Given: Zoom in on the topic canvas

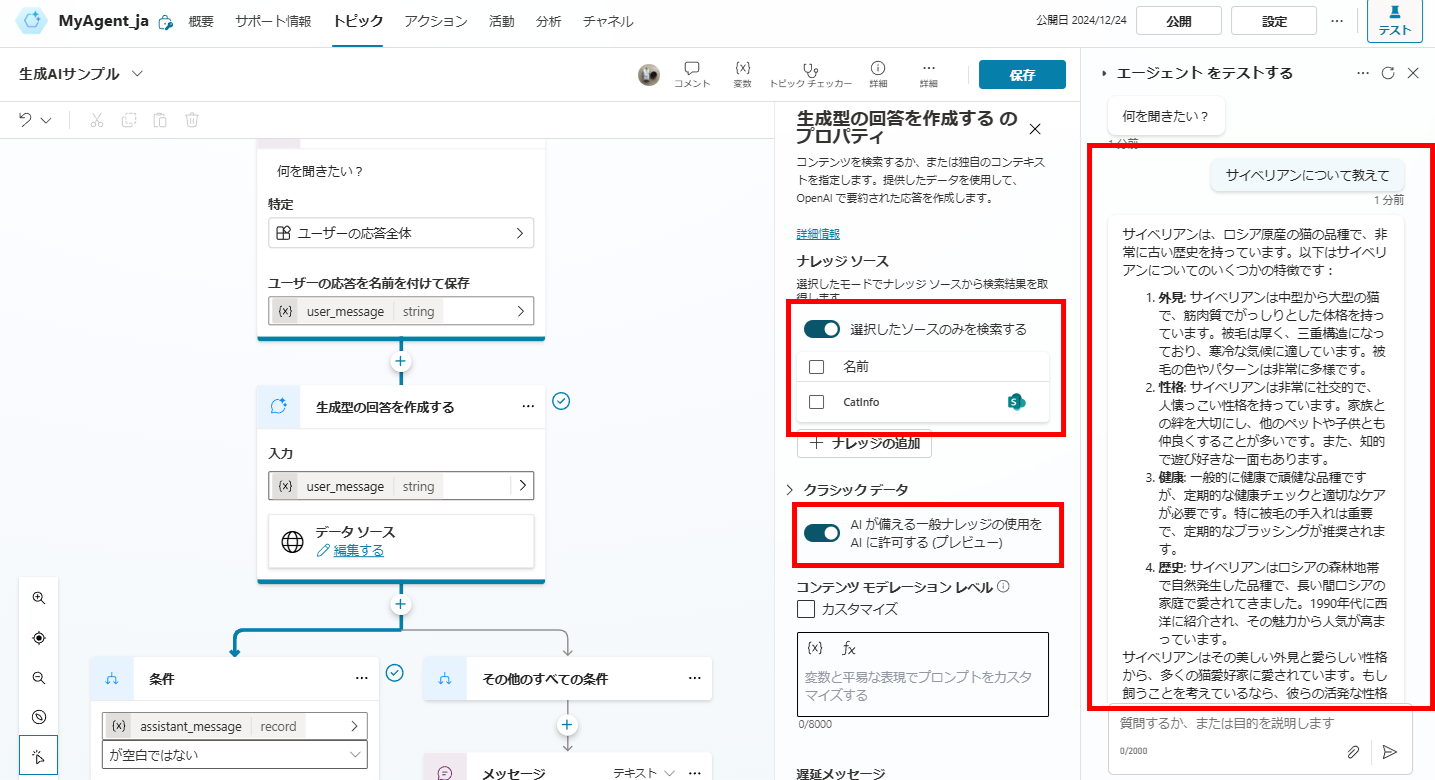Looking at the screenshot, I should tap(39, 597).
